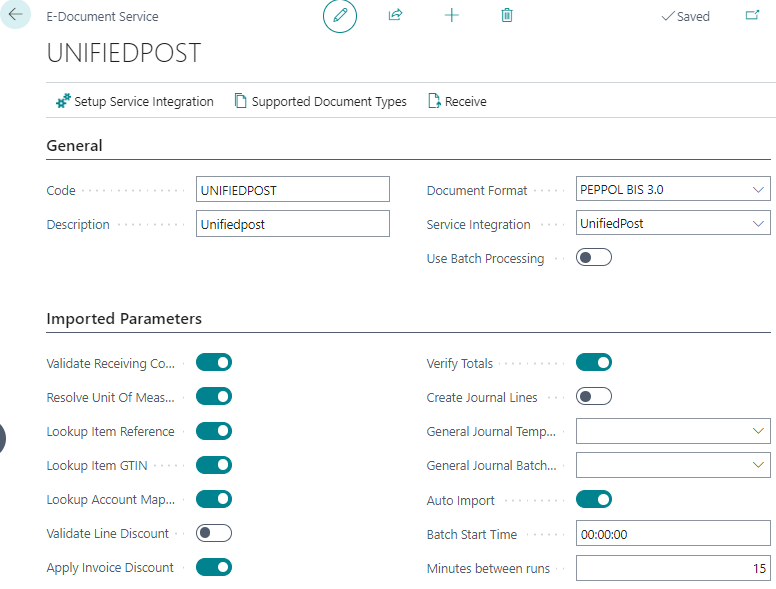This screenshot has width=776, height=589.
Task: Click the Batch Start Time field
Action: [672, 534]
